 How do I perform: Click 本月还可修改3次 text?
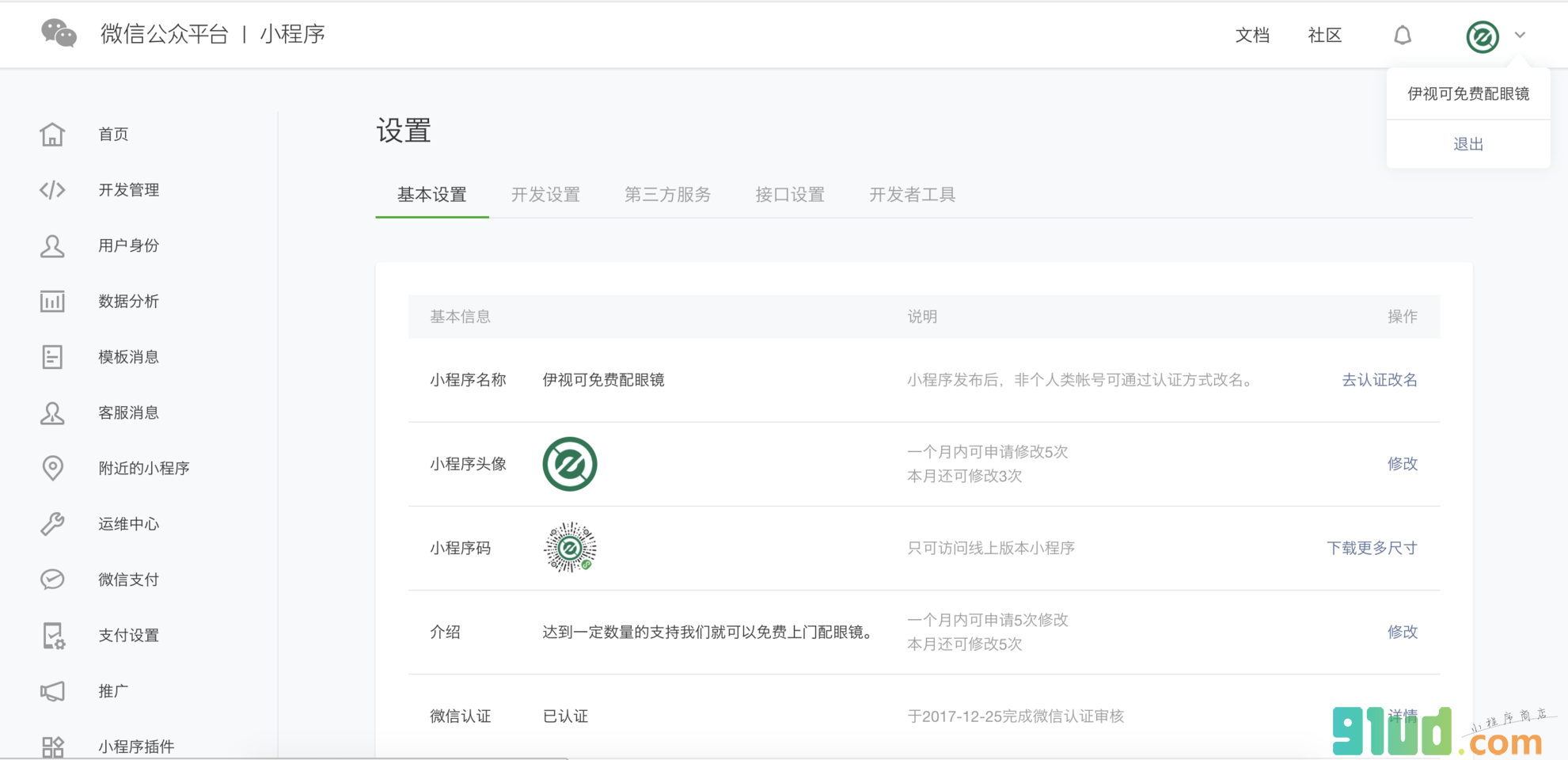click(965, 476)
